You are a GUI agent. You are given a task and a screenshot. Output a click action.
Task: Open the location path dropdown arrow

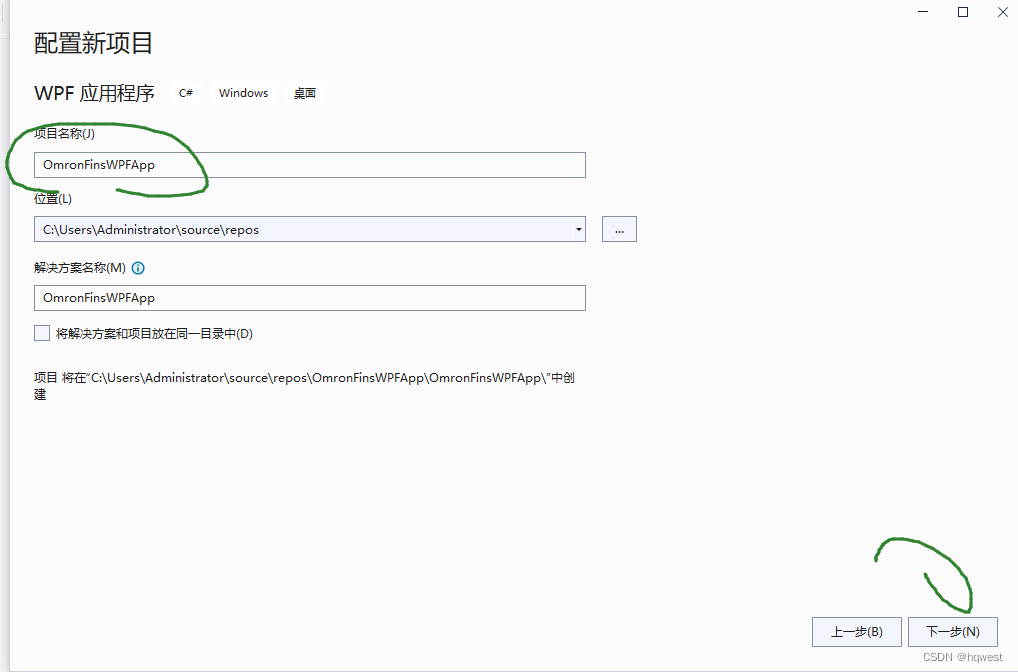tap(578, 229)
